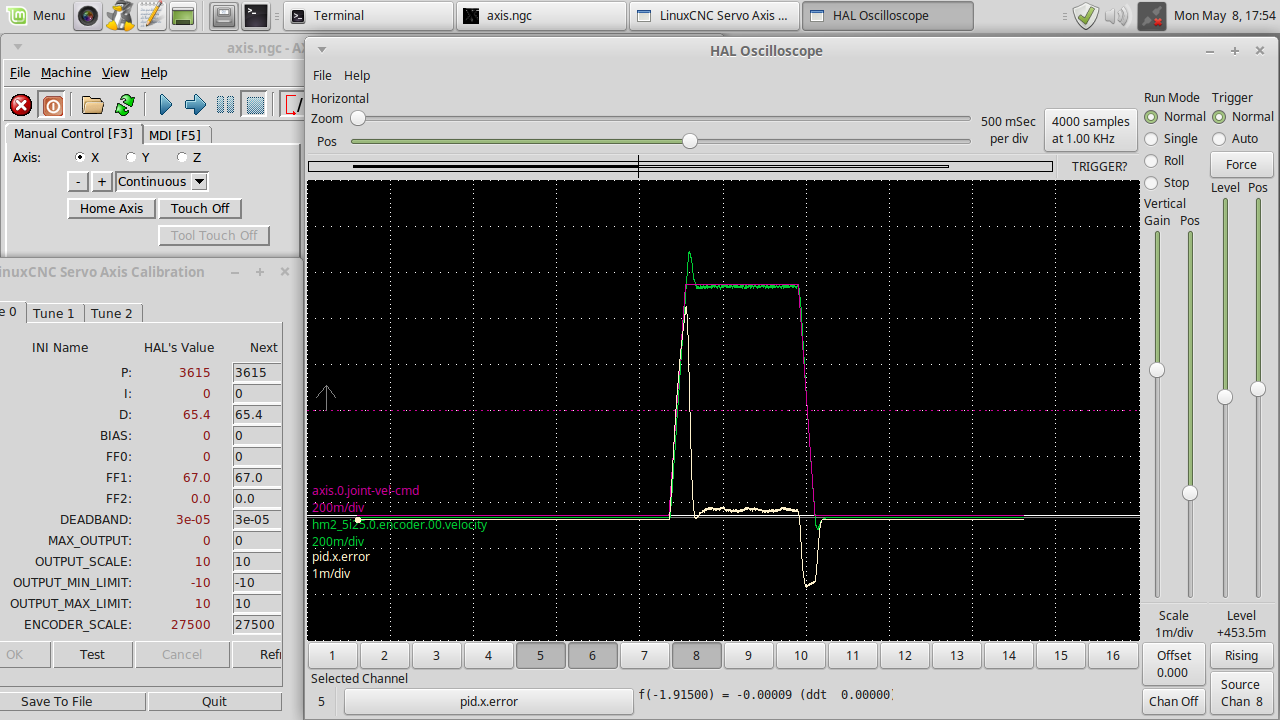Step program with blue right-arrow icon
Image resolution: width=1280 pixels, height=720 pixels.
tap(196, 104)
